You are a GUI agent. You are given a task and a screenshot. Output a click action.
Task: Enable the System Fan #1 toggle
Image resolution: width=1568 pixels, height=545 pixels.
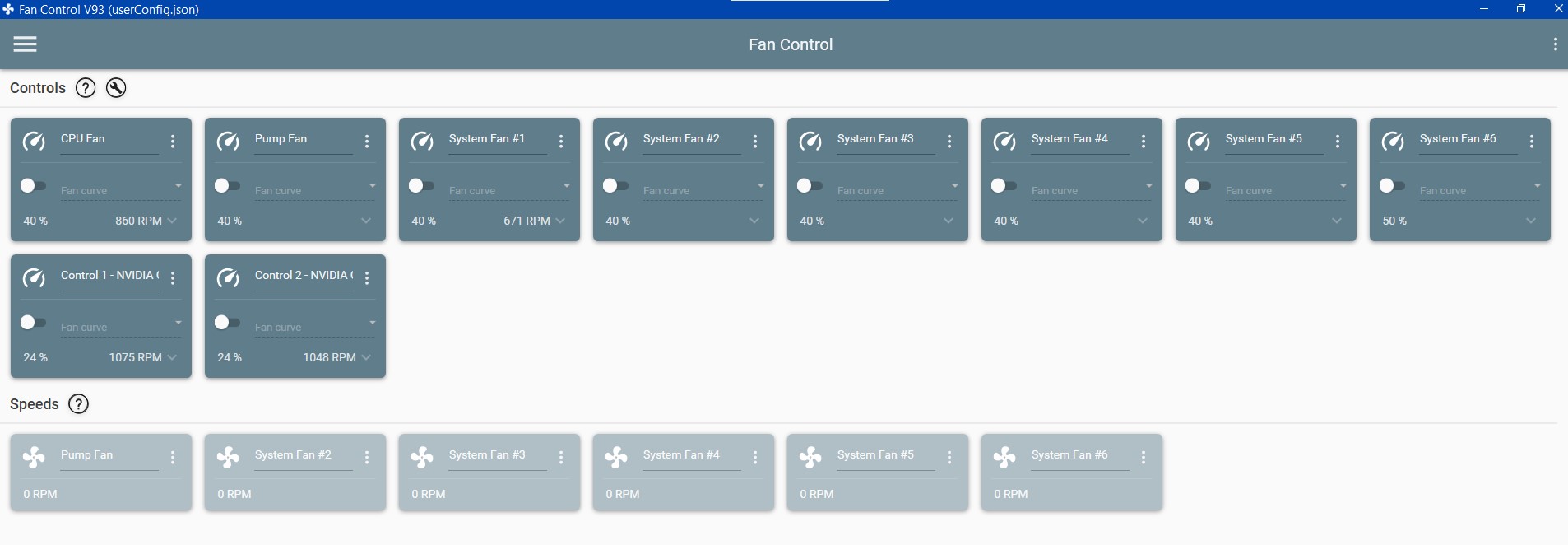421,185
